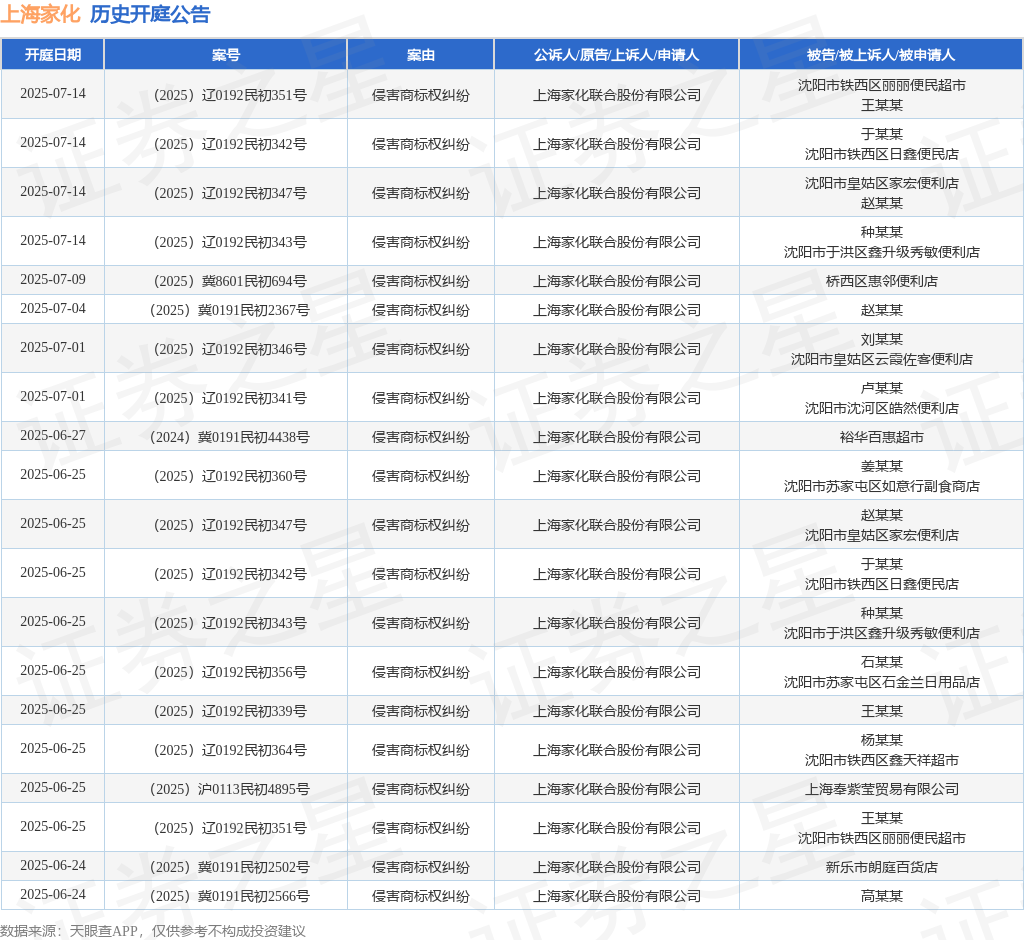Select case number 辽0192民初341号
The image size is (1024, 940).
click(230, 398)
